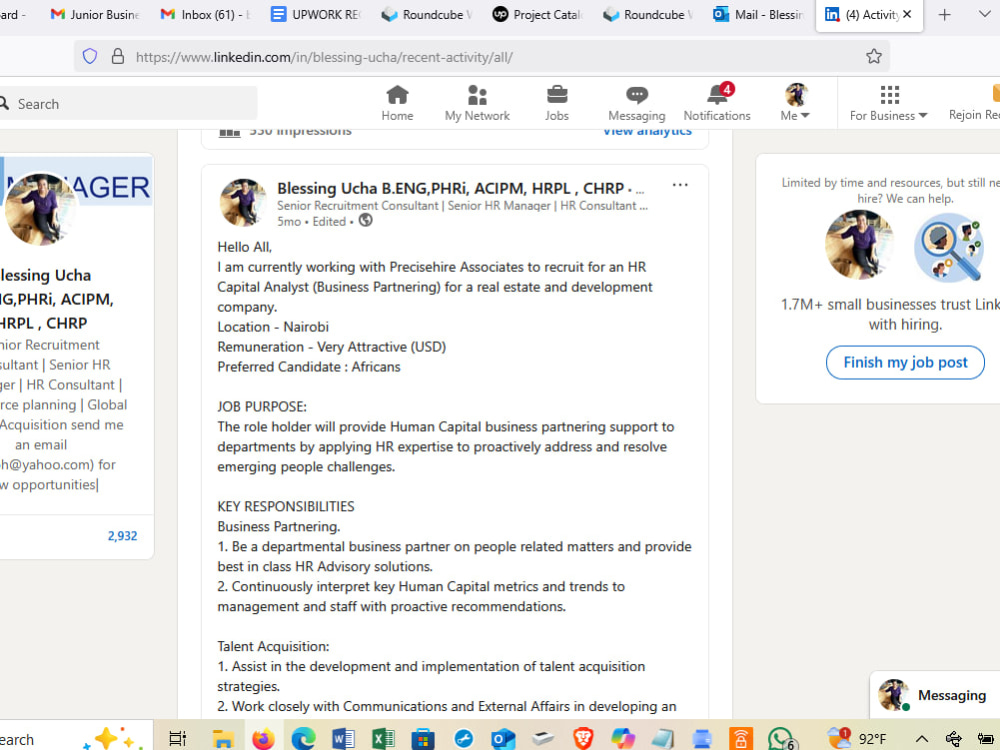Click the Rejoin link in the navigation
The image size is (1000, 750).
pyautogui.click(x=974, y=103)
